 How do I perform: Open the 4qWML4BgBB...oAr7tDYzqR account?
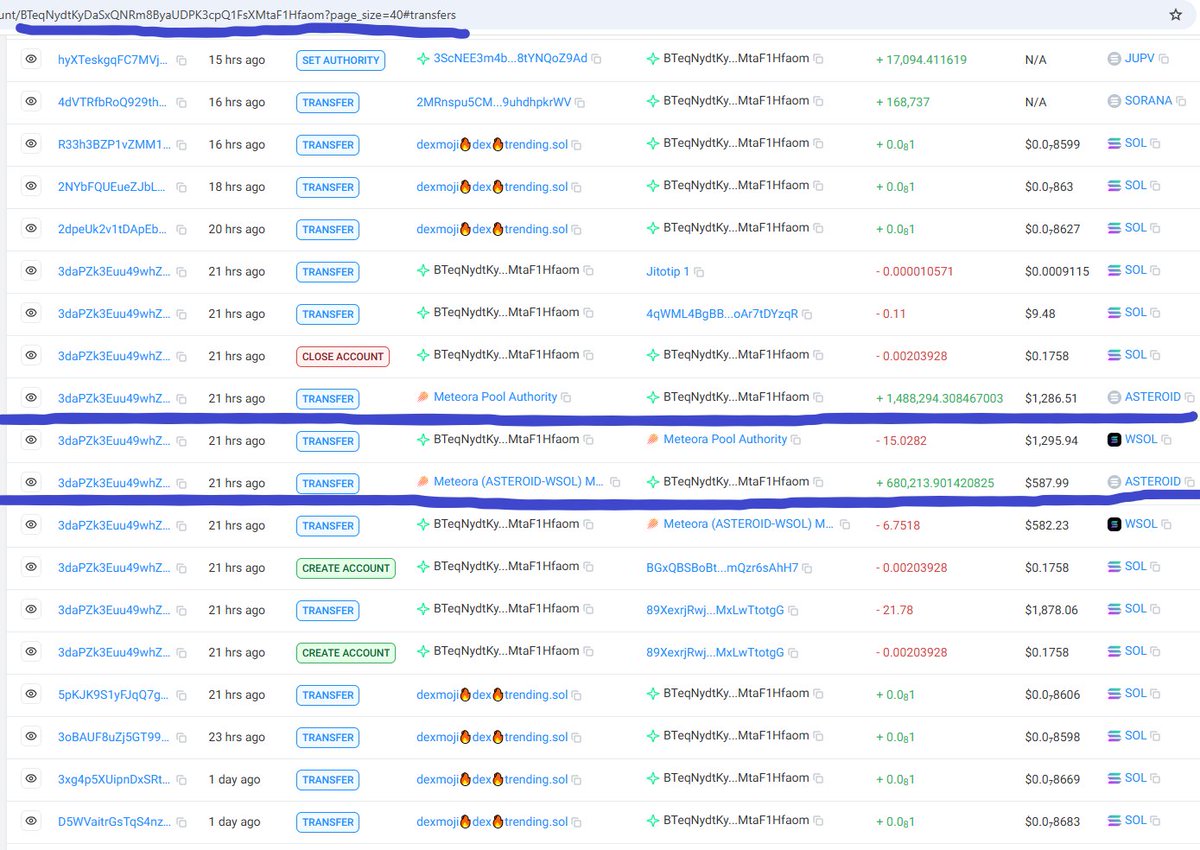point(722,313)
